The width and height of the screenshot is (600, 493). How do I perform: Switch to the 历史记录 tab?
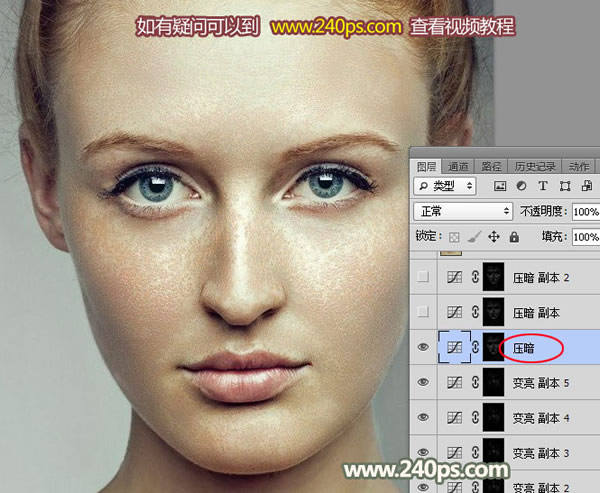(x=535, y=167)
